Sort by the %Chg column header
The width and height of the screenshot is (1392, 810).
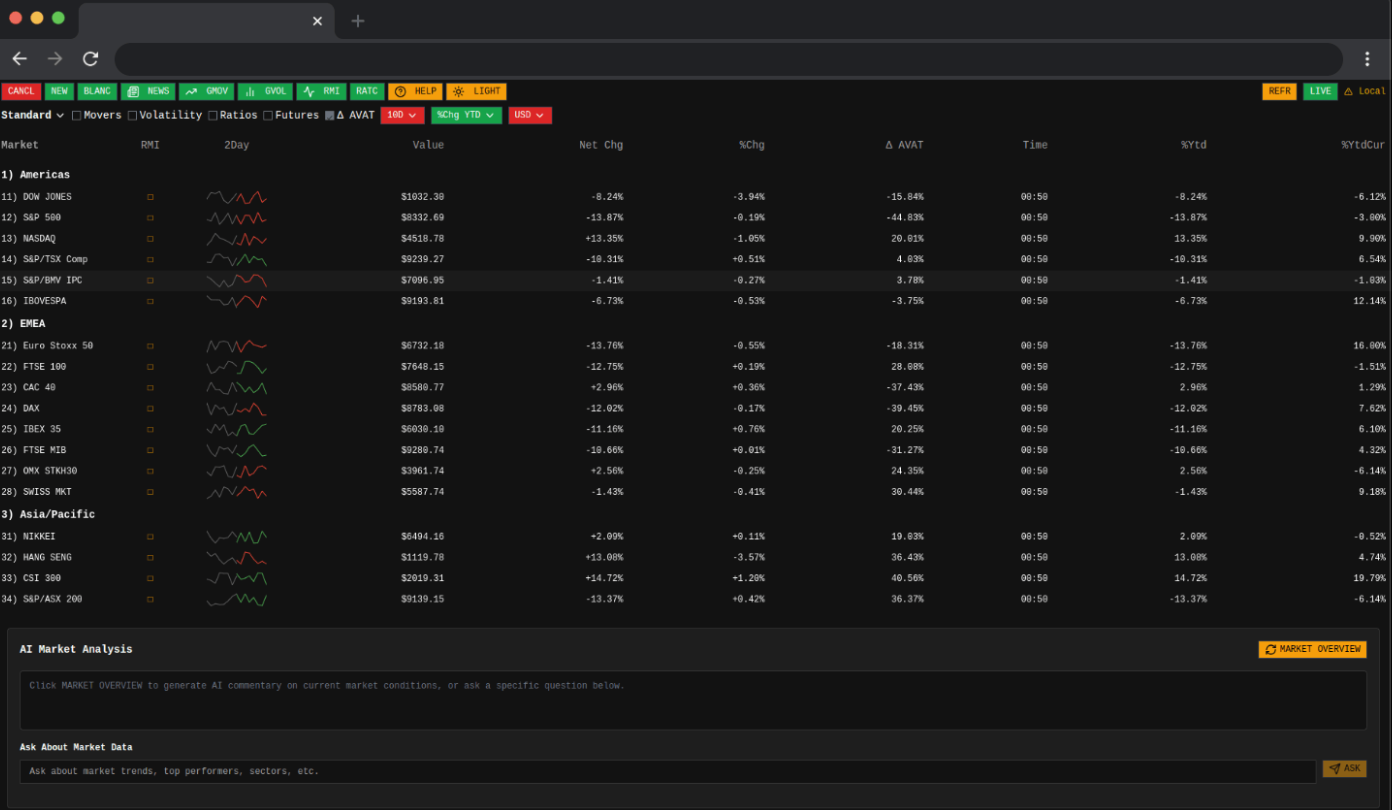(x=752, y=145)
